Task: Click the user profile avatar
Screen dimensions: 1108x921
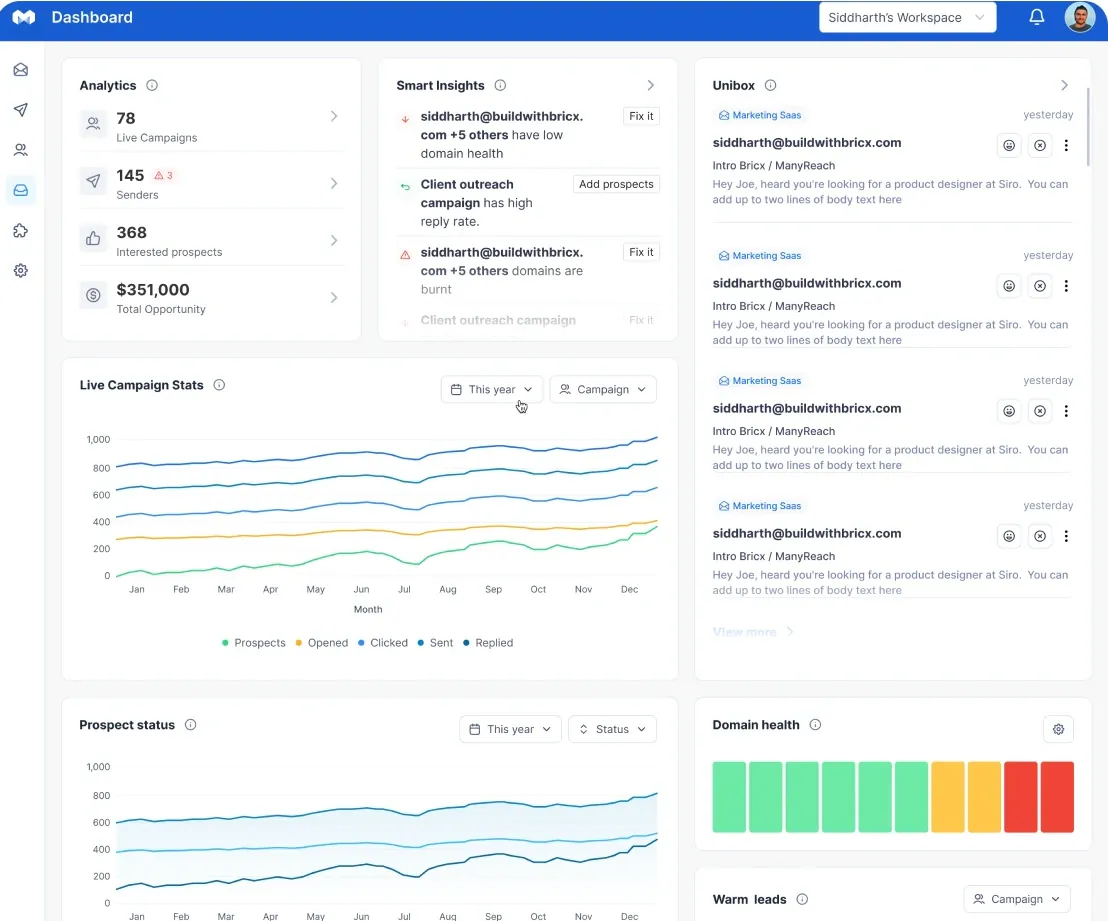Action: pyautogui.click(x=1079, y=17)
